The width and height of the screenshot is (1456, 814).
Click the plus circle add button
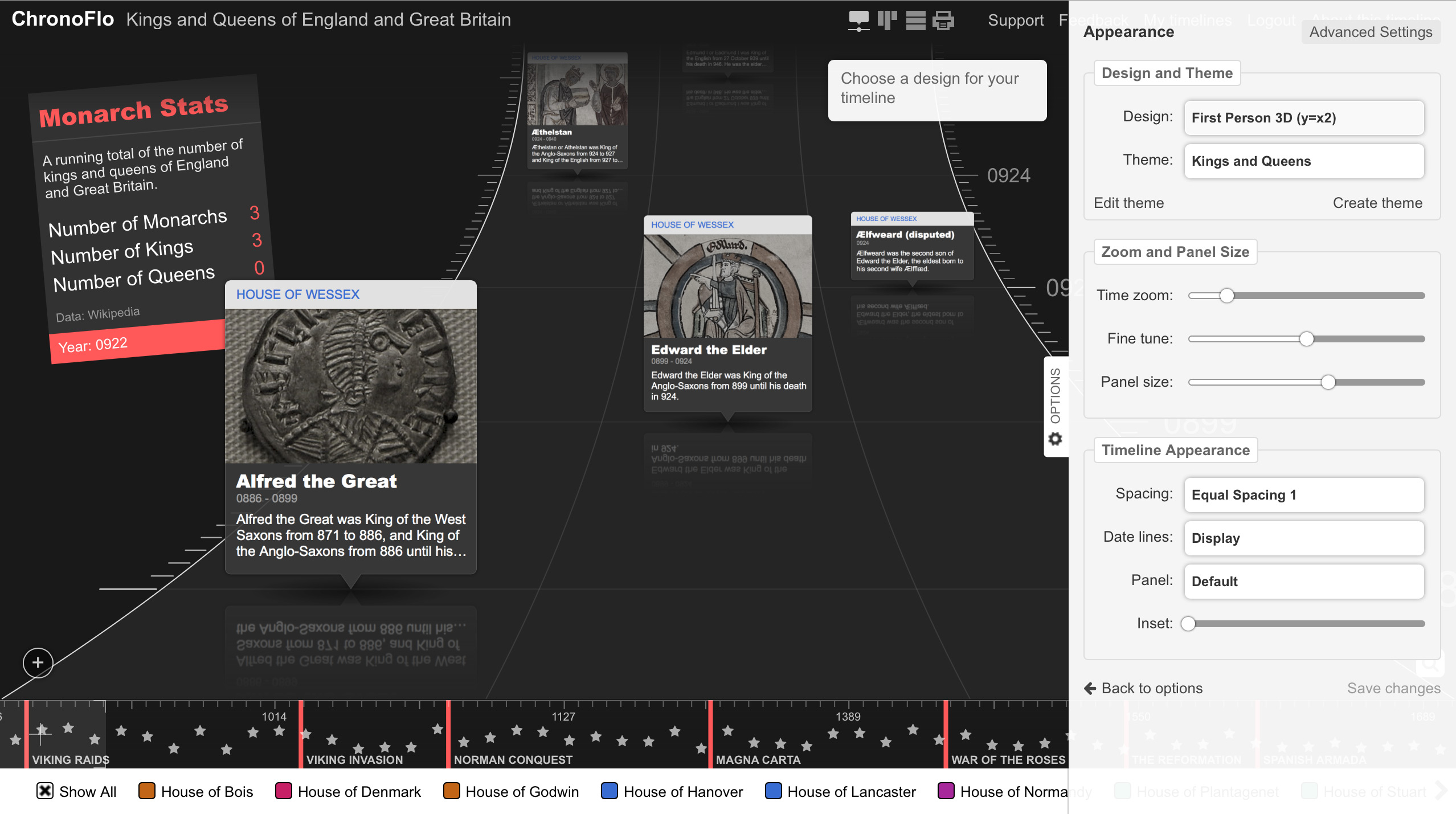(x=38, y=662)
